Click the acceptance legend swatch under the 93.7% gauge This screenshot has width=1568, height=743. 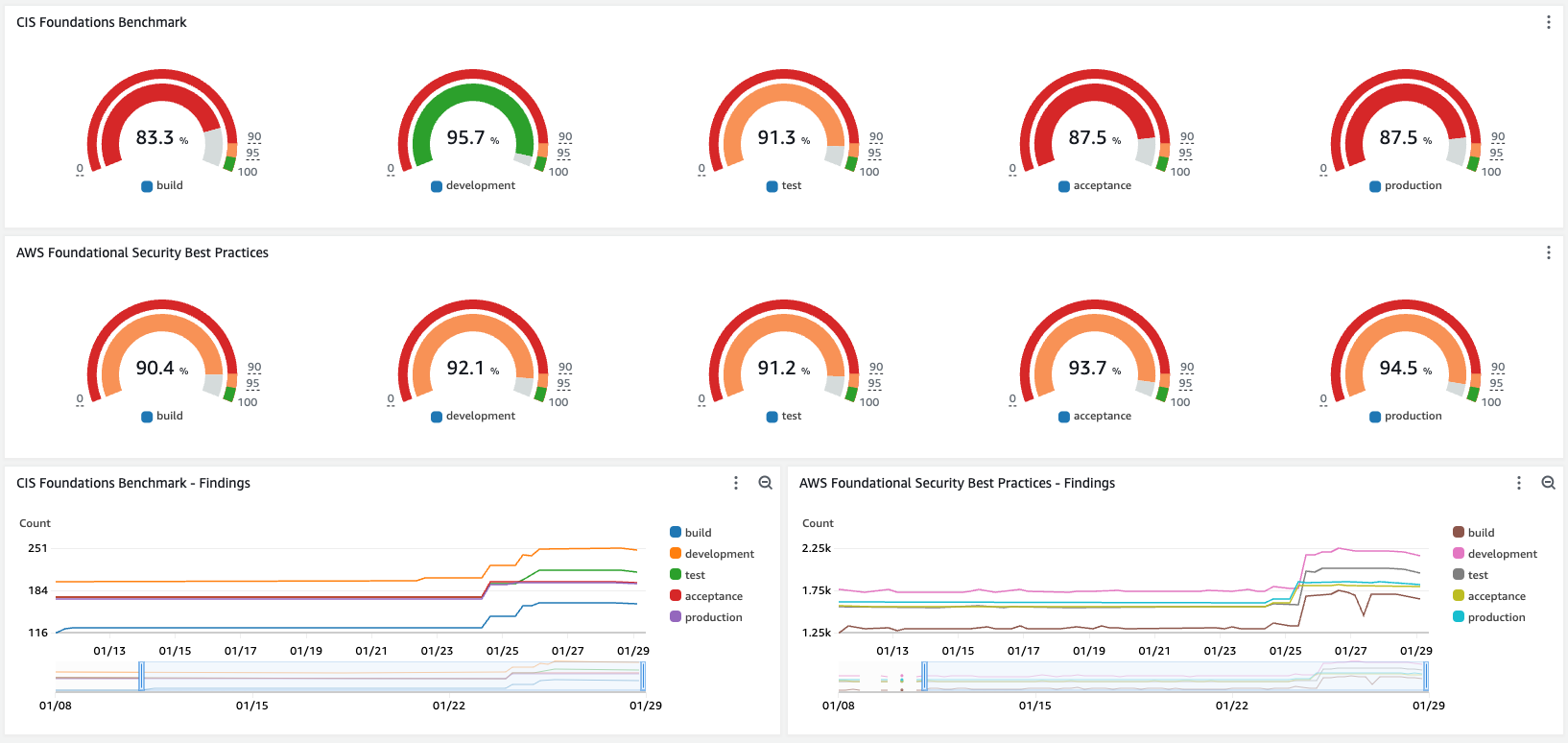pos(1064,417)
